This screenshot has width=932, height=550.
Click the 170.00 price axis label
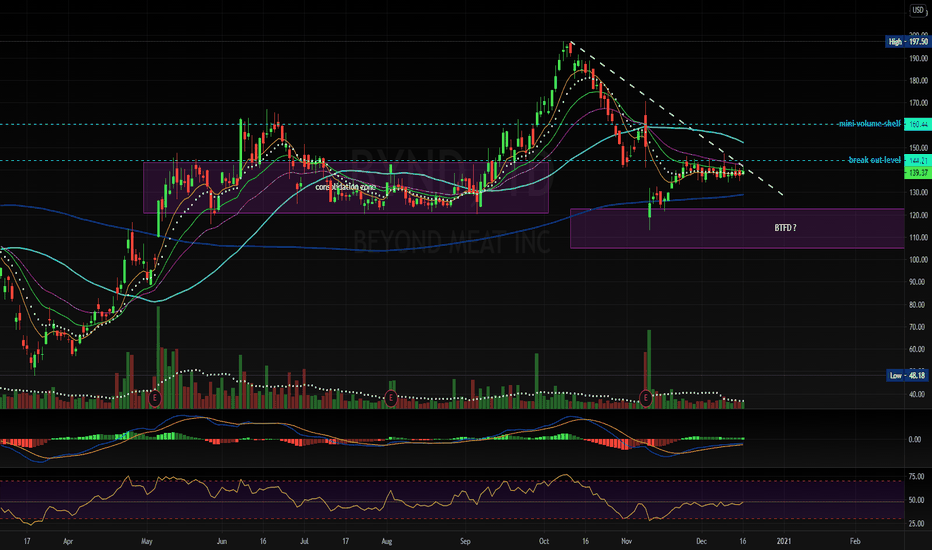[918, 103]
